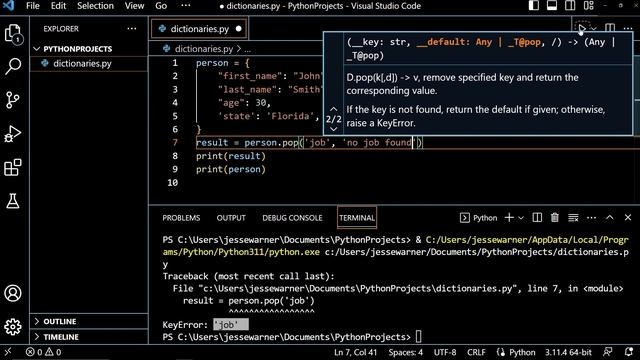The width and height of the screenshot is (640, 360).
Task: Open the Edit menu
Action: [58, 6]
